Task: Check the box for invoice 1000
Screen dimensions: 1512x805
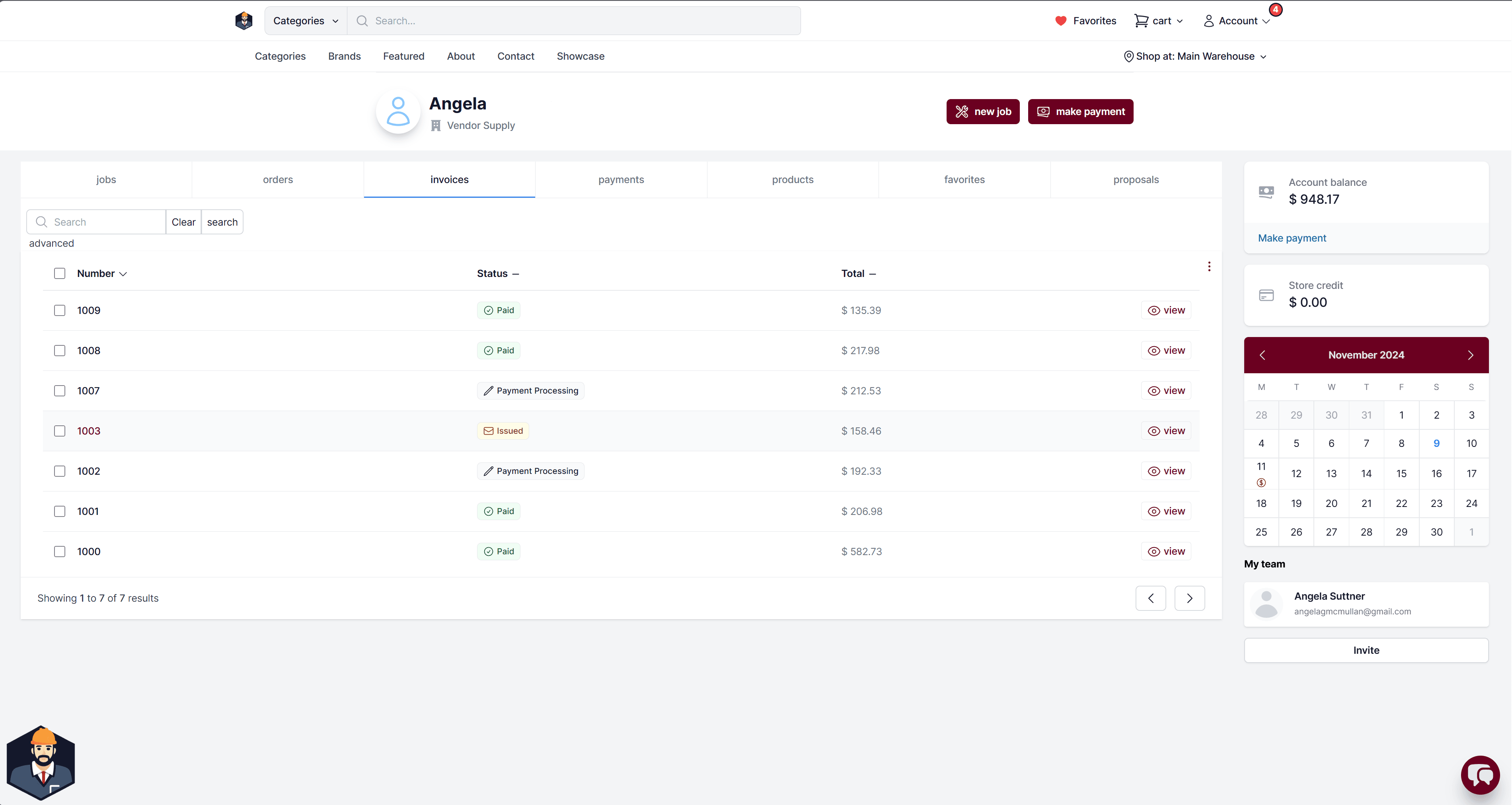Action: pyautogui.click(x=60, y=552)
